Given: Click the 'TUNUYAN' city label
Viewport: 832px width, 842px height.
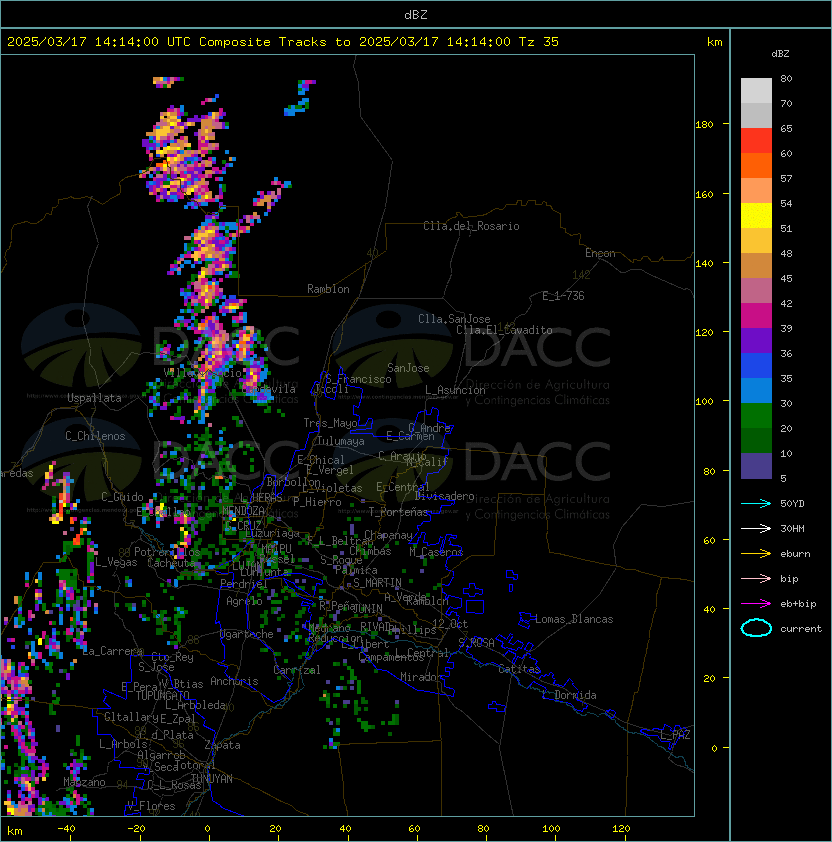Looking at the screenshot, I should coord(212,779).
